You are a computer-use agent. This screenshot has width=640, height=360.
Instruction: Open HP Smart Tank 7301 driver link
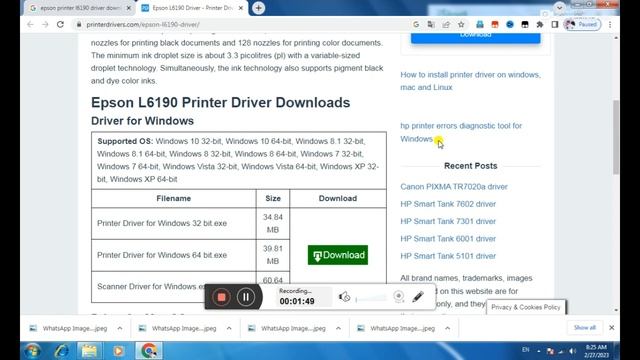coord(448,221)
